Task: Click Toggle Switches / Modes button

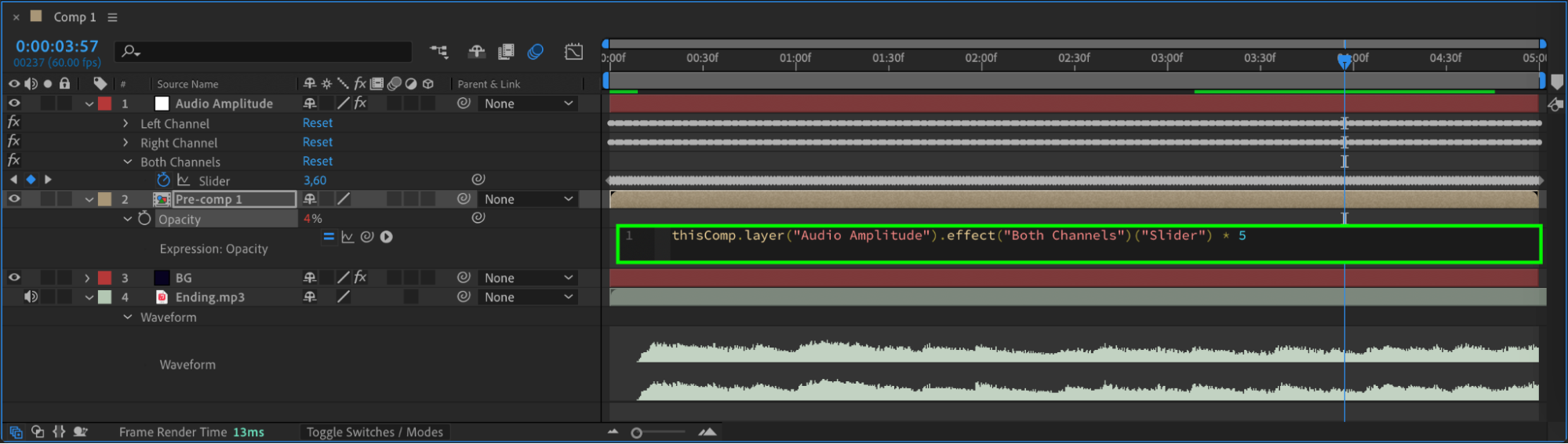Action: (x=374, y=432)
